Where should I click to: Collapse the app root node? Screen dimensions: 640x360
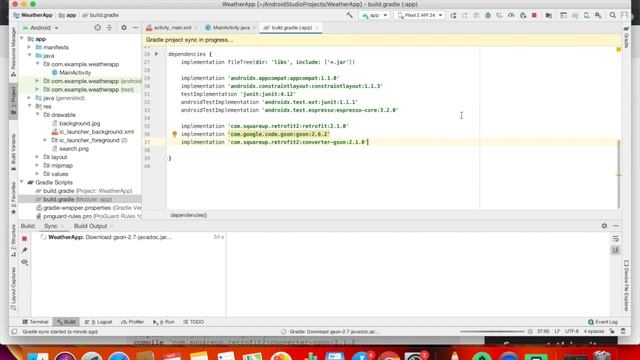(x=22, y=39)
